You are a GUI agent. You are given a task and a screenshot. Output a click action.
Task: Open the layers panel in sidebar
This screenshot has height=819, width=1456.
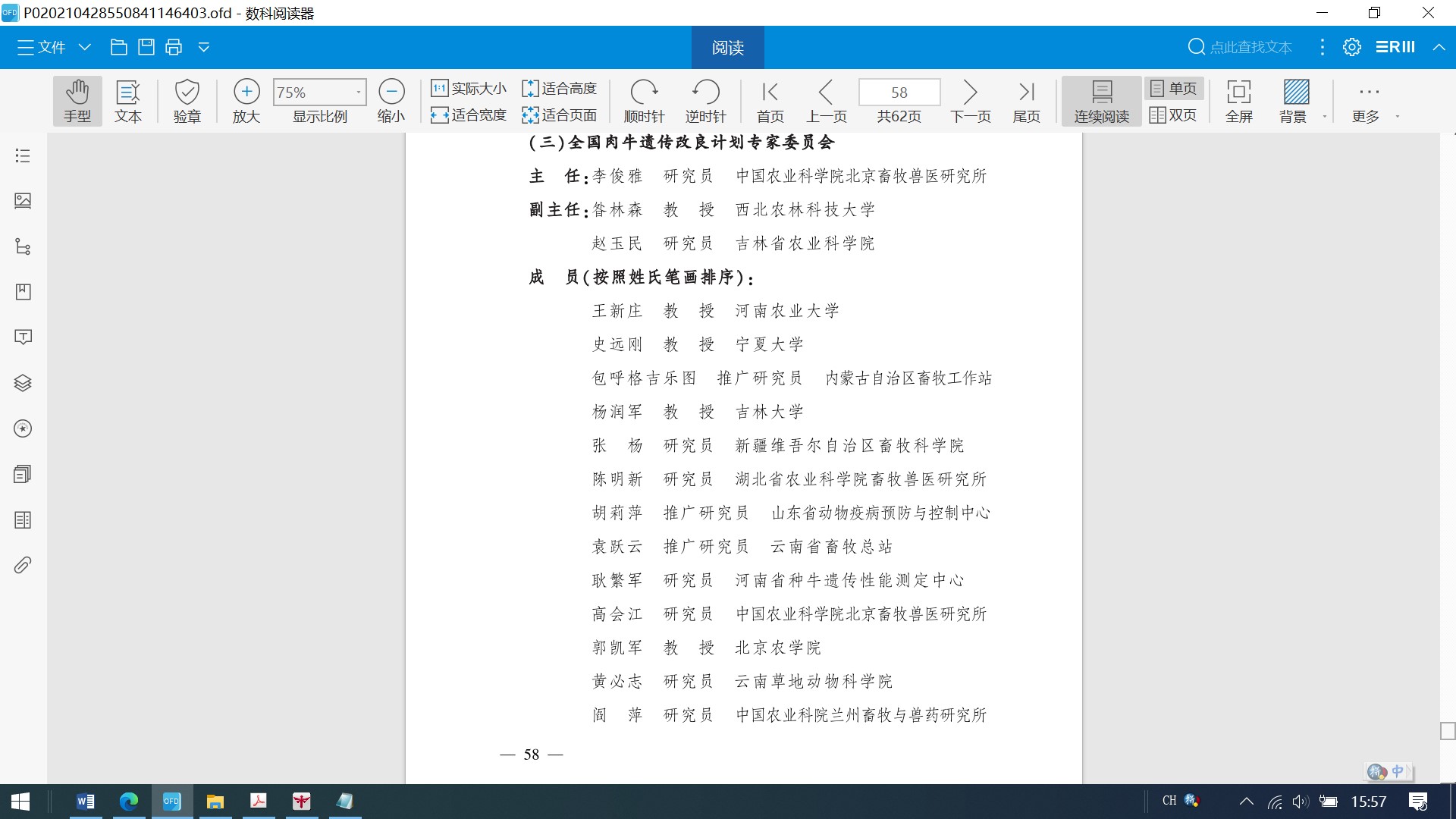point(23,383)
